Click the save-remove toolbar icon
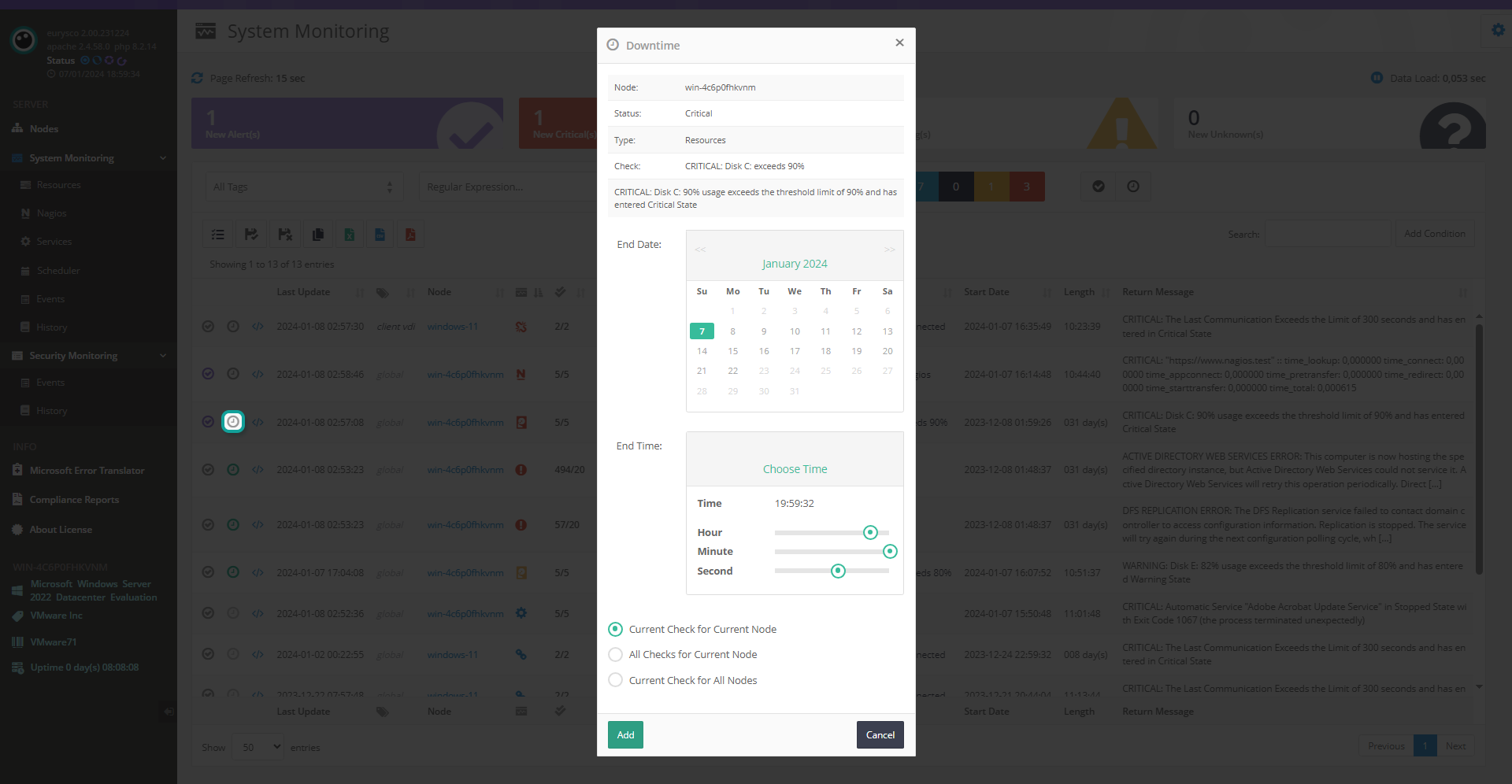 285,235
